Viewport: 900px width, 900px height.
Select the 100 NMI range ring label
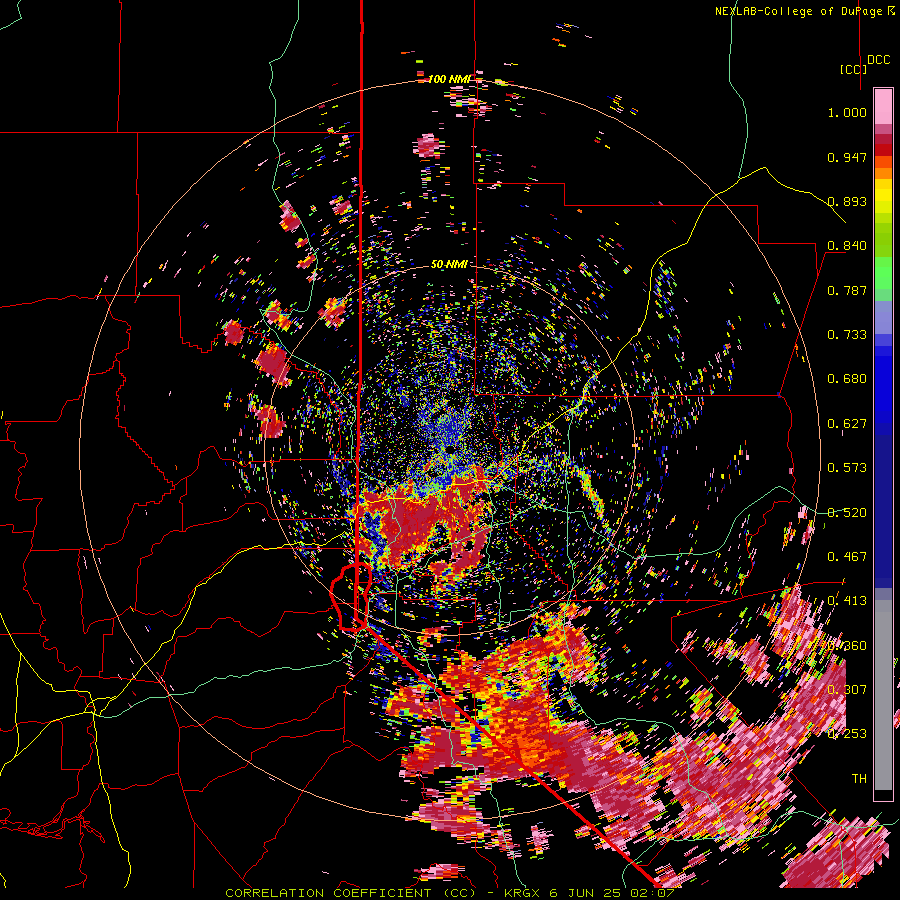[448, 79]
